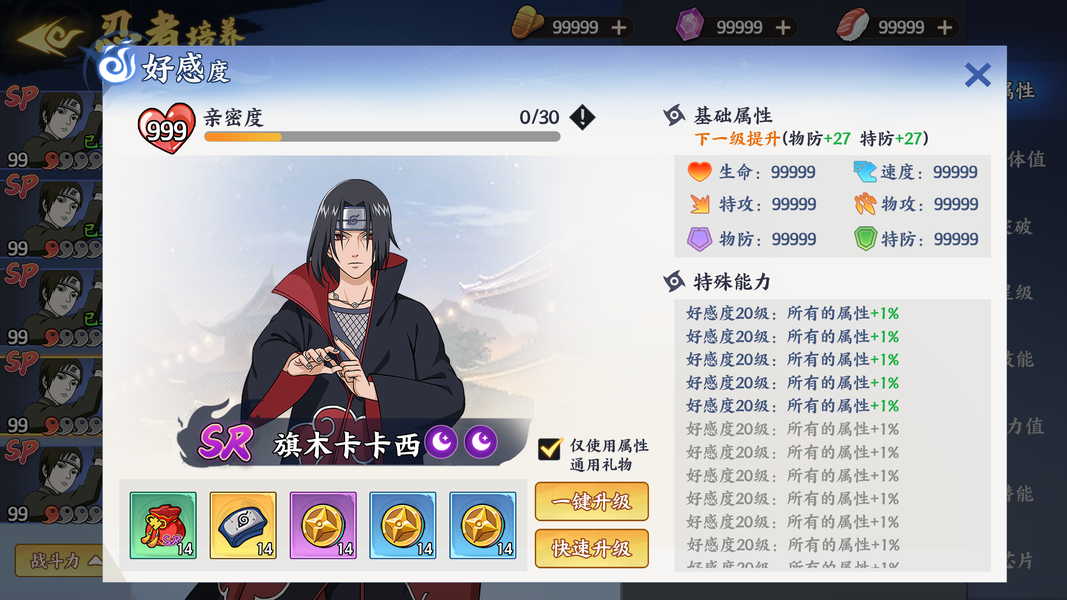Select the red SR gift bag item
The height and width of the screenshot is (600, 1067).
click(163, 525)
